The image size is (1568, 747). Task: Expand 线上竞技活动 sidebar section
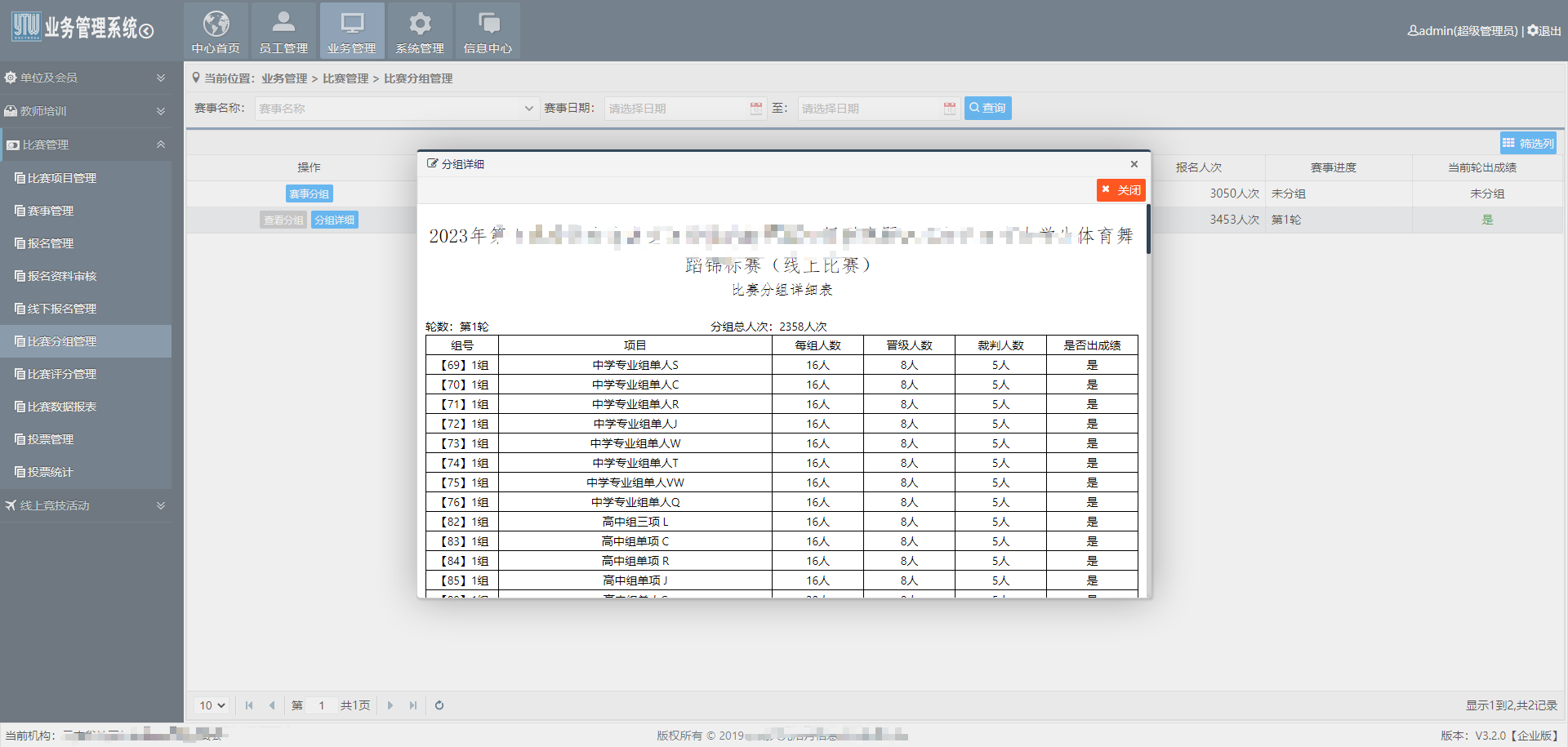point(86,505)
